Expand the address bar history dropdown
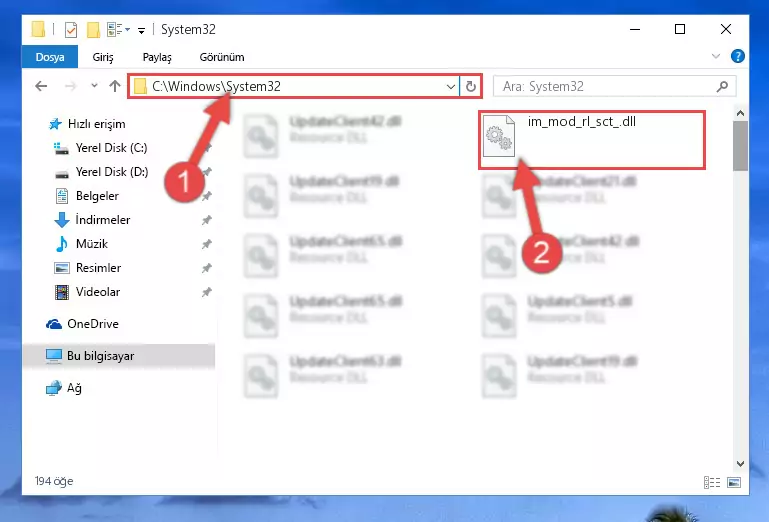769x522 pixels. 451,87
